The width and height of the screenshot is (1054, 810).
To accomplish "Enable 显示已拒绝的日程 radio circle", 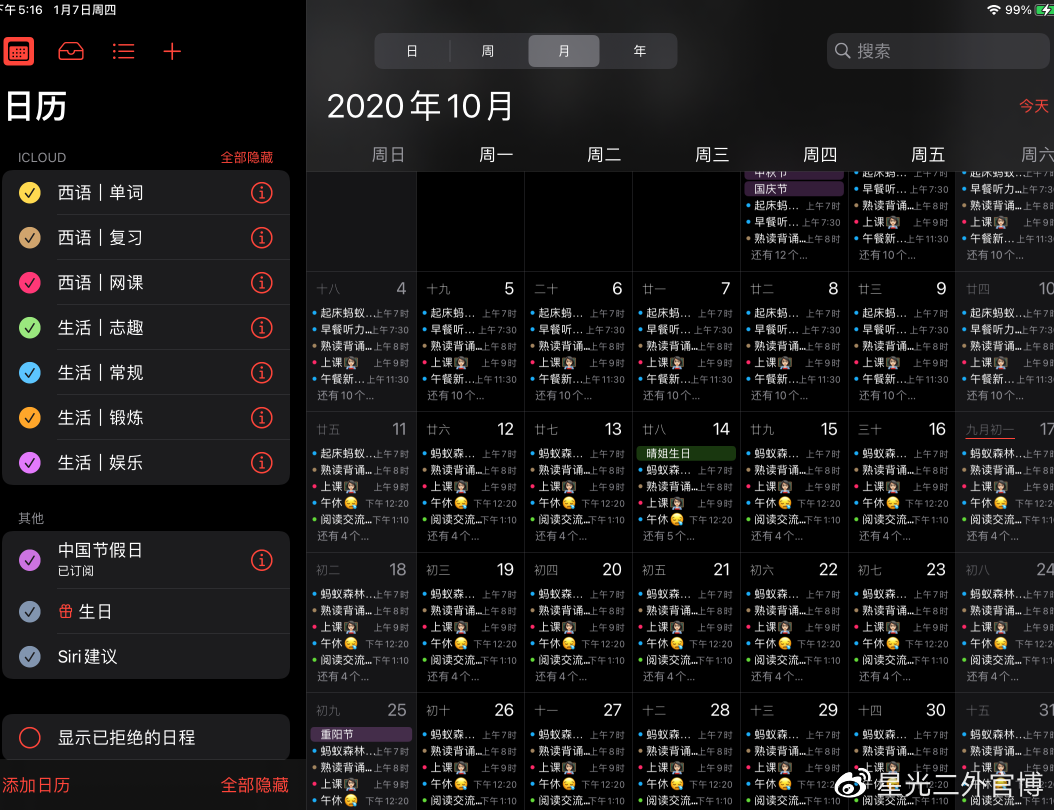I will 30,737.
